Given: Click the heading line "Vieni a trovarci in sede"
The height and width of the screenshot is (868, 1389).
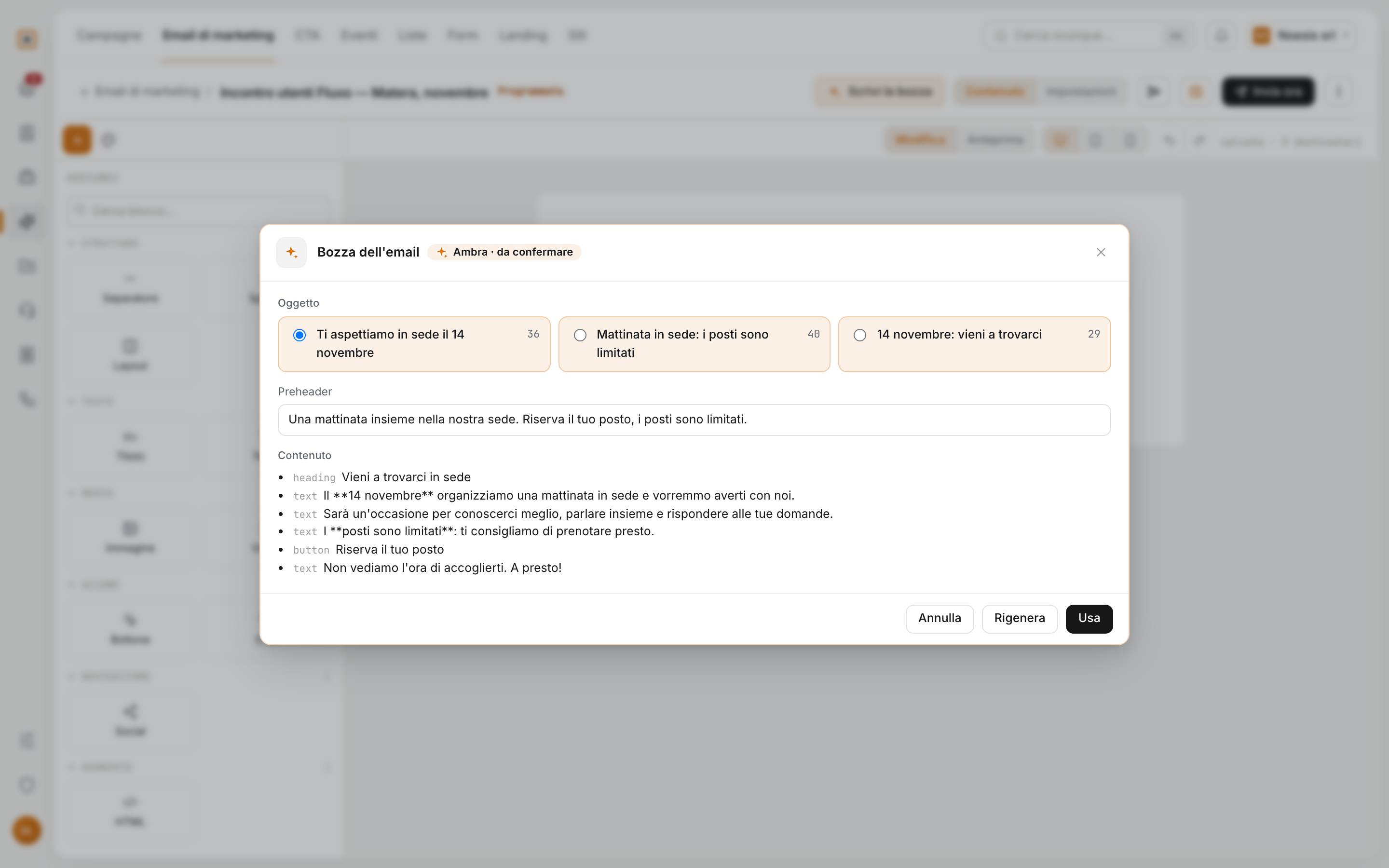Looking at the screenshot, I should pos(406,477).
